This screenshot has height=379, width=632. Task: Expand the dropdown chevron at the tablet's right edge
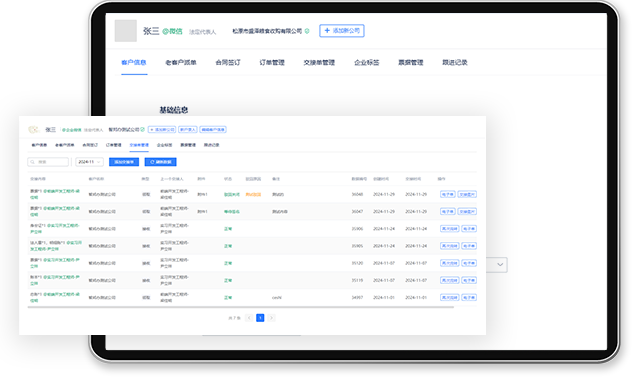[x=500, y=265]
